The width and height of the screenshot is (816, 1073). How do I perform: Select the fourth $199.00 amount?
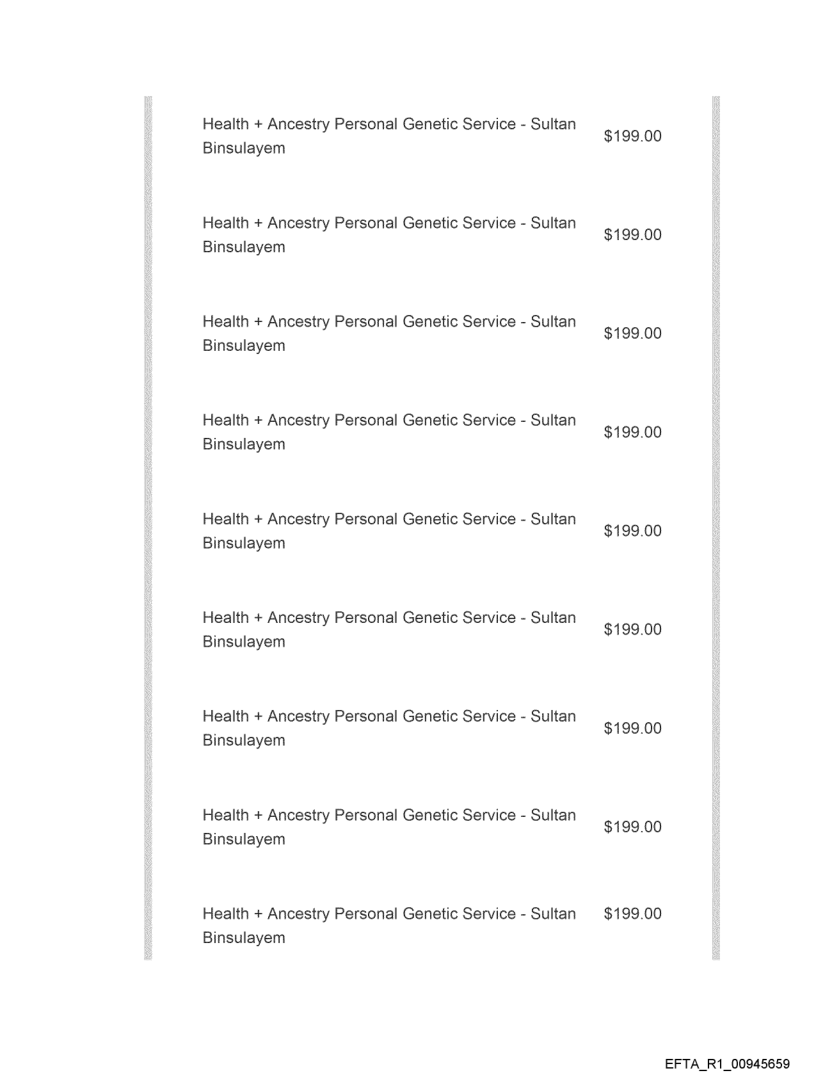[x=632, y=432]
